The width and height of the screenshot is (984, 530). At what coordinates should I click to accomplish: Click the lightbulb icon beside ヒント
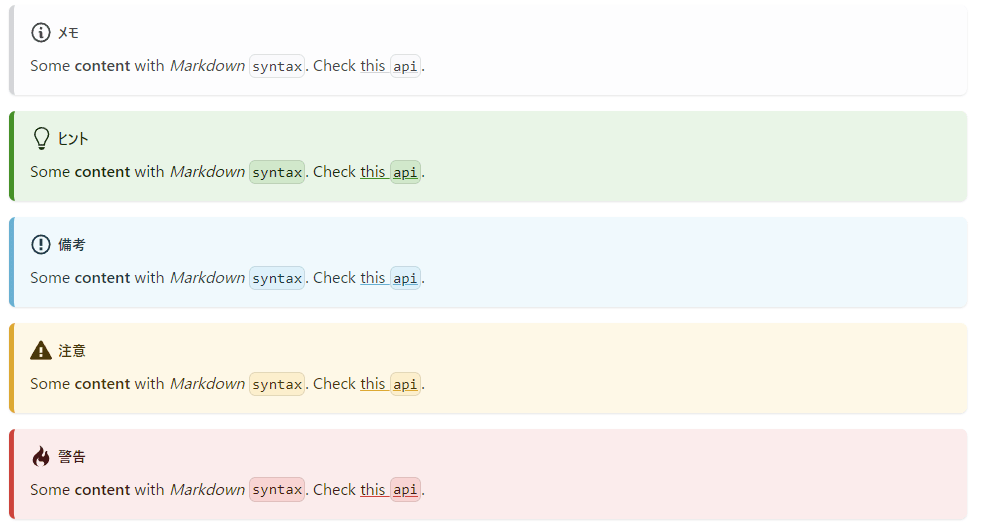click(41, 139)
